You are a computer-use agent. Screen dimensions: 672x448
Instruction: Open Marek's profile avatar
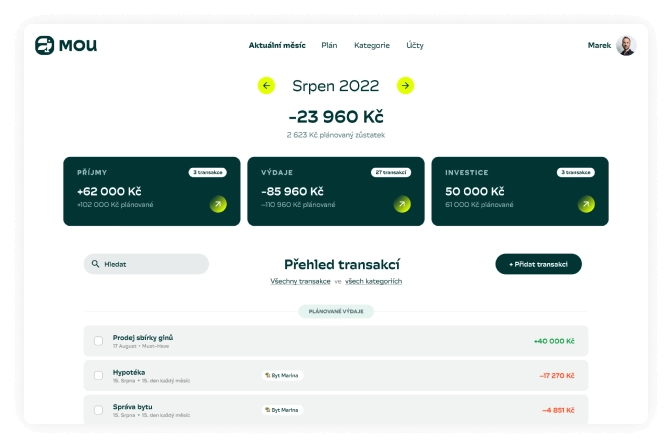[626, 45]
